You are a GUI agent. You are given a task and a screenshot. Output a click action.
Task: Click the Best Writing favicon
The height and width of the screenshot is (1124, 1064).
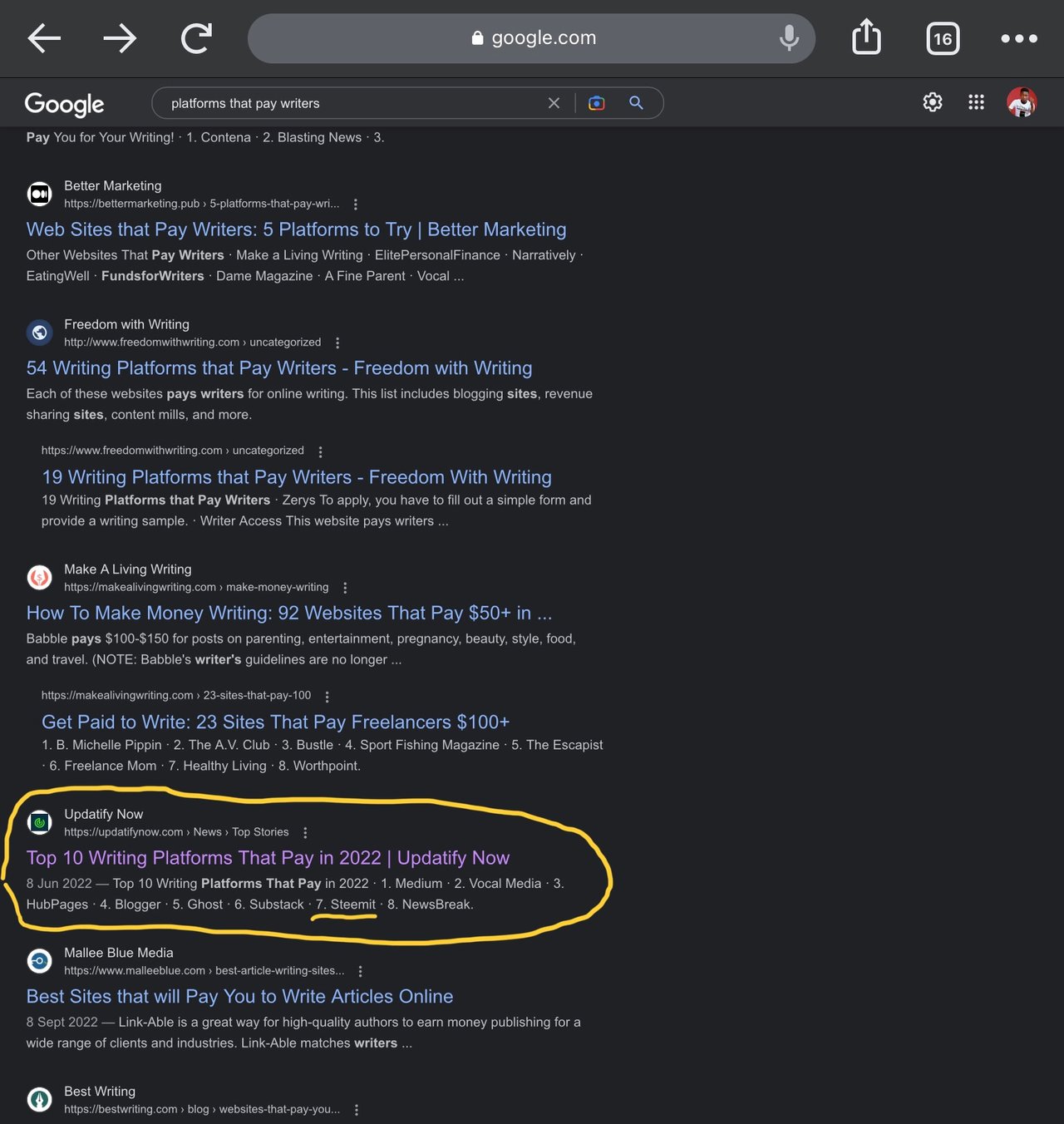39,1099
